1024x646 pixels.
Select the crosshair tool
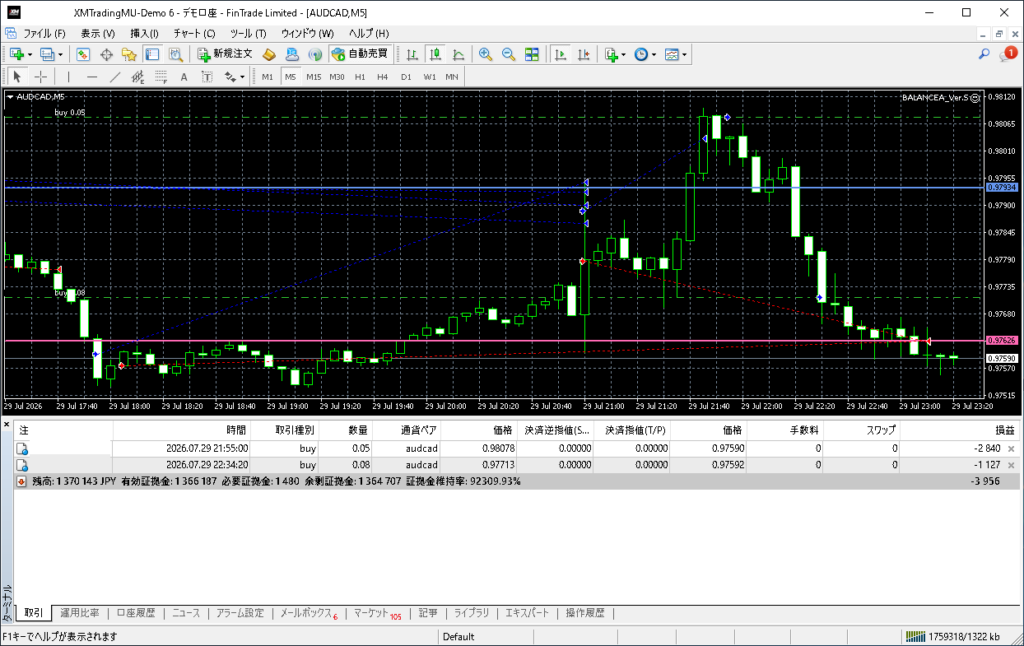[x=40, y=77]
